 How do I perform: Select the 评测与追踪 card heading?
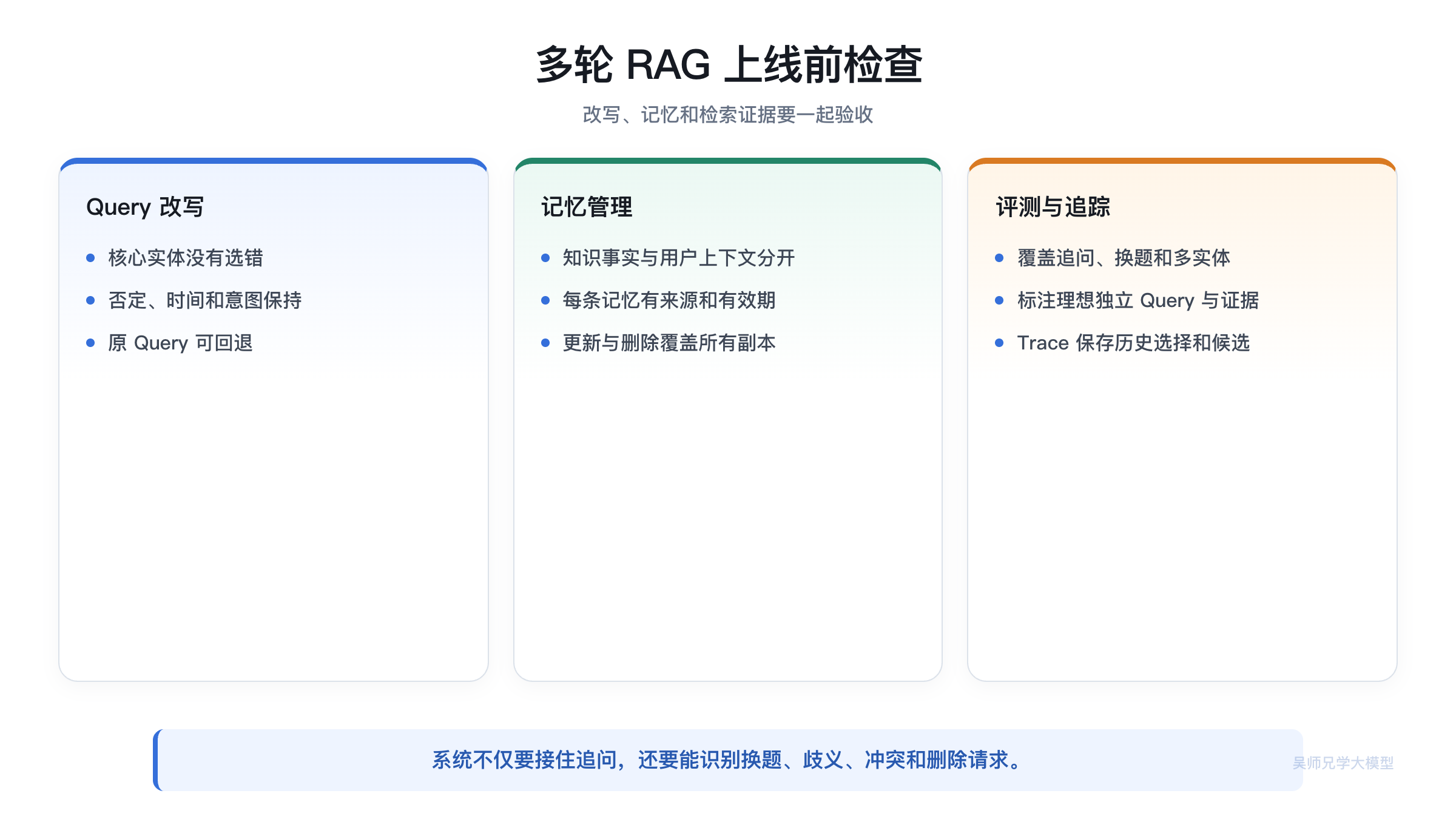pos(1053,207)
